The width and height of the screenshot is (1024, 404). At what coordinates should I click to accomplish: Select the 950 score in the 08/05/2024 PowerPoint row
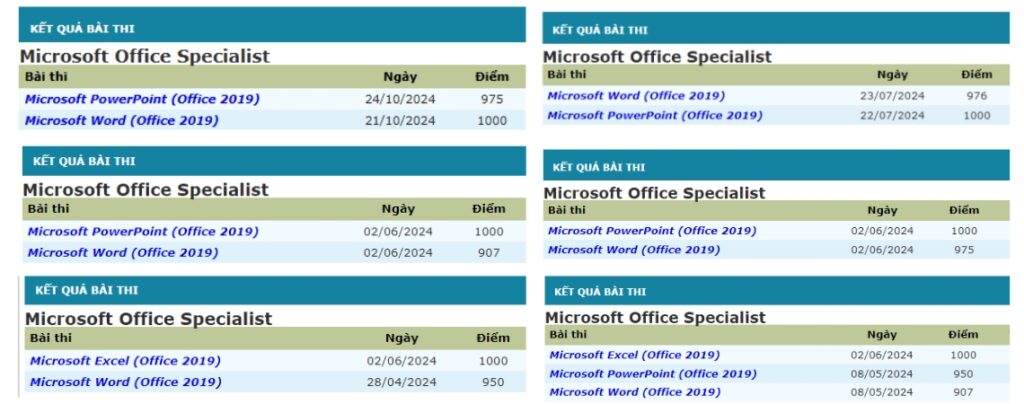[x=963, y=374]
